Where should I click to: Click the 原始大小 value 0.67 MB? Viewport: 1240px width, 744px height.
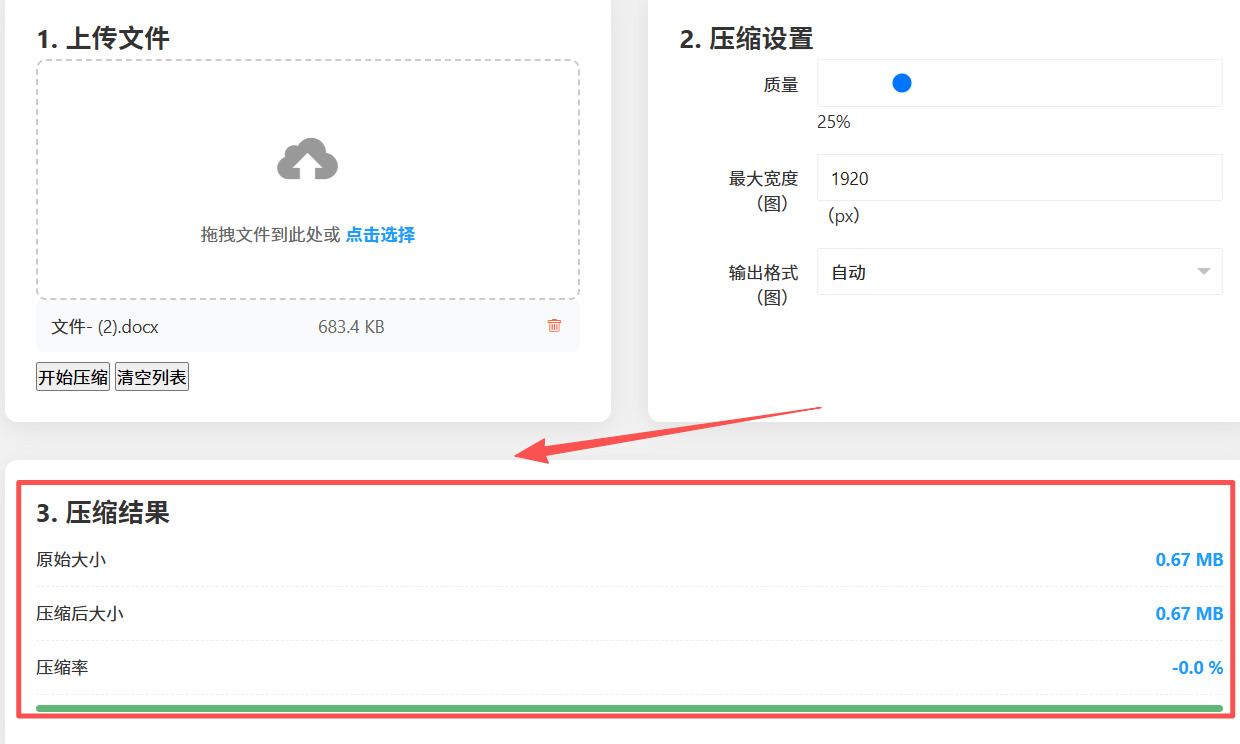(1189, 560)
